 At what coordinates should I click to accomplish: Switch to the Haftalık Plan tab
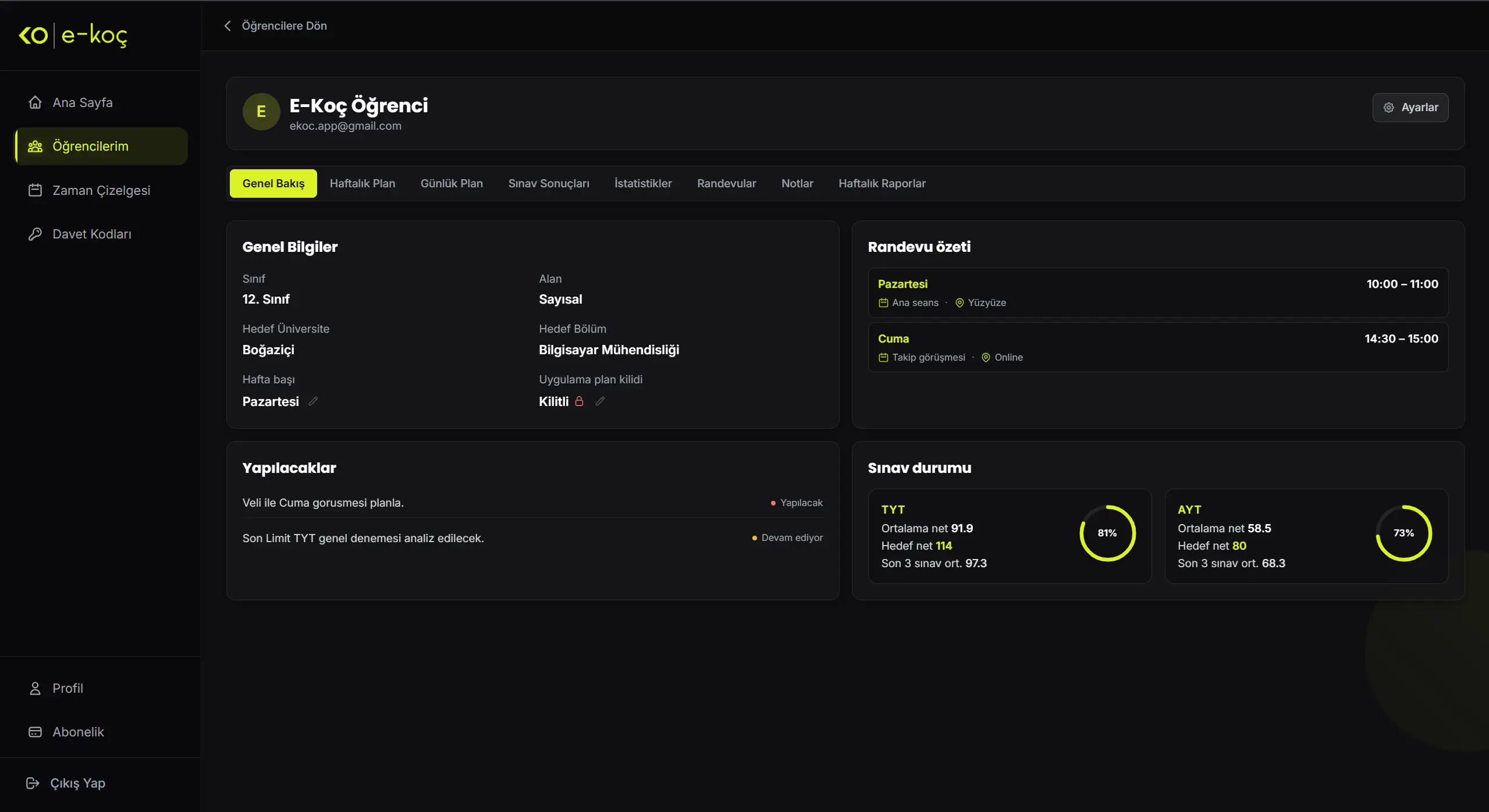(x=363, y=183)
